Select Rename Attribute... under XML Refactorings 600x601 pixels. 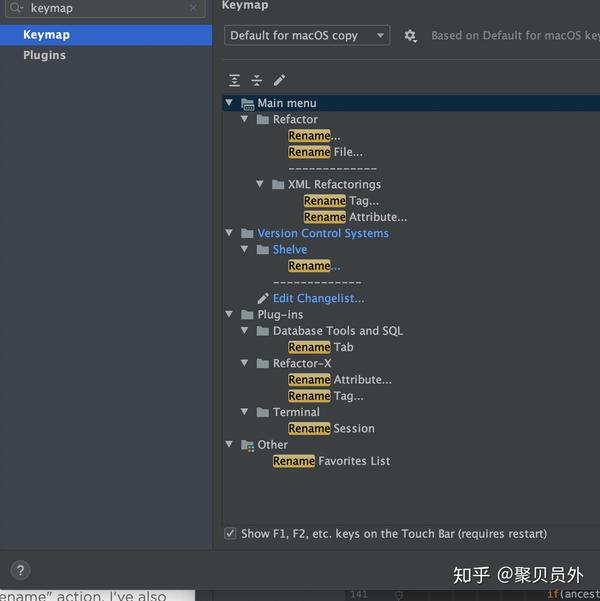pos(355,217)
